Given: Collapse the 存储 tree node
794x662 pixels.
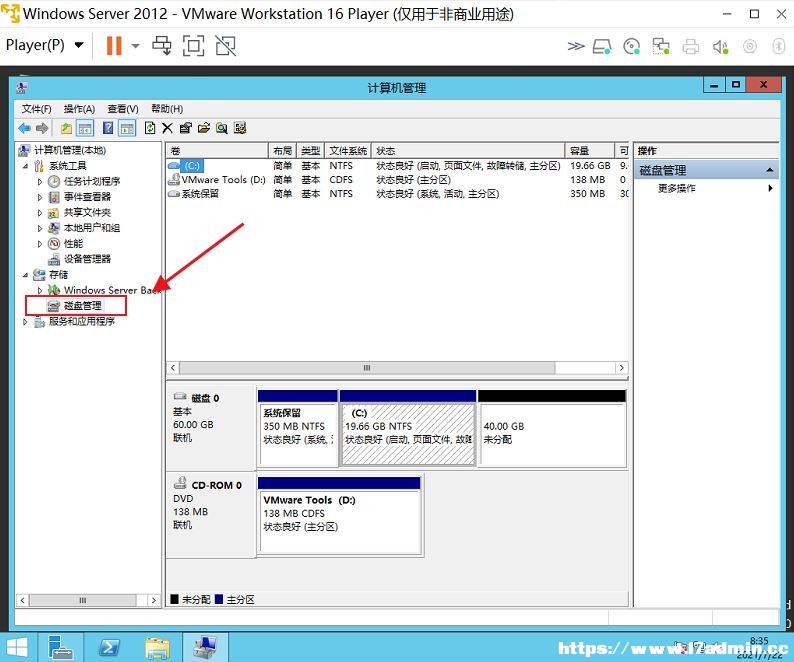Looking at the screenshot, I should click(x=25, y=275).
